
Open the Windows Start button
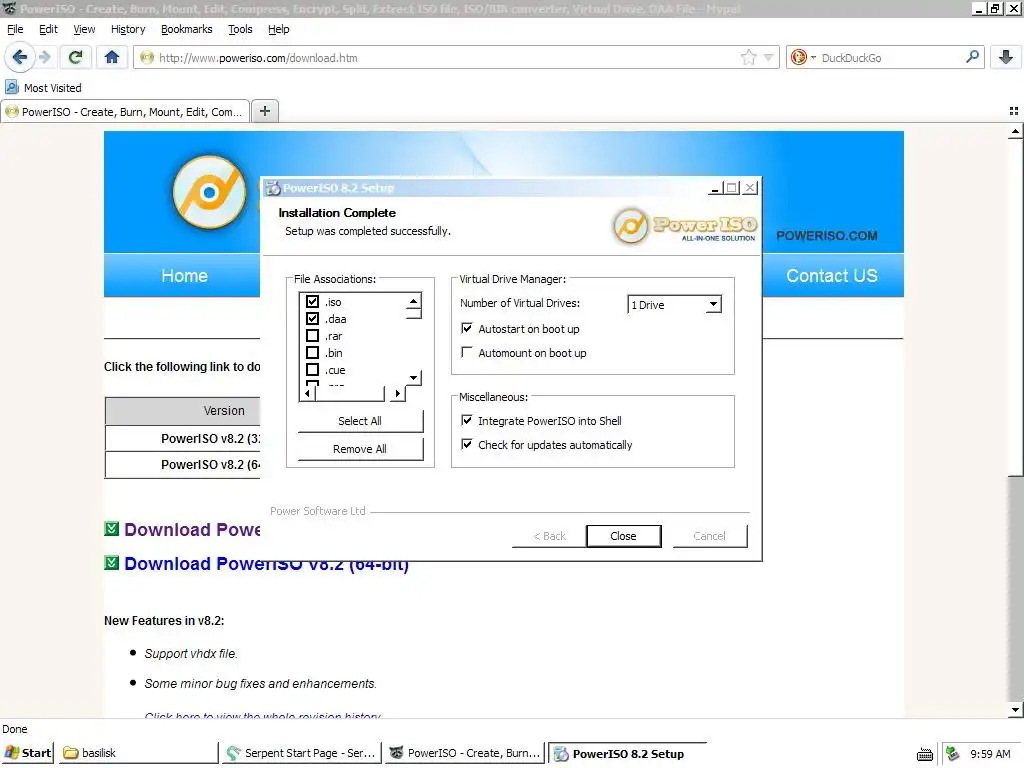(27, 753)
